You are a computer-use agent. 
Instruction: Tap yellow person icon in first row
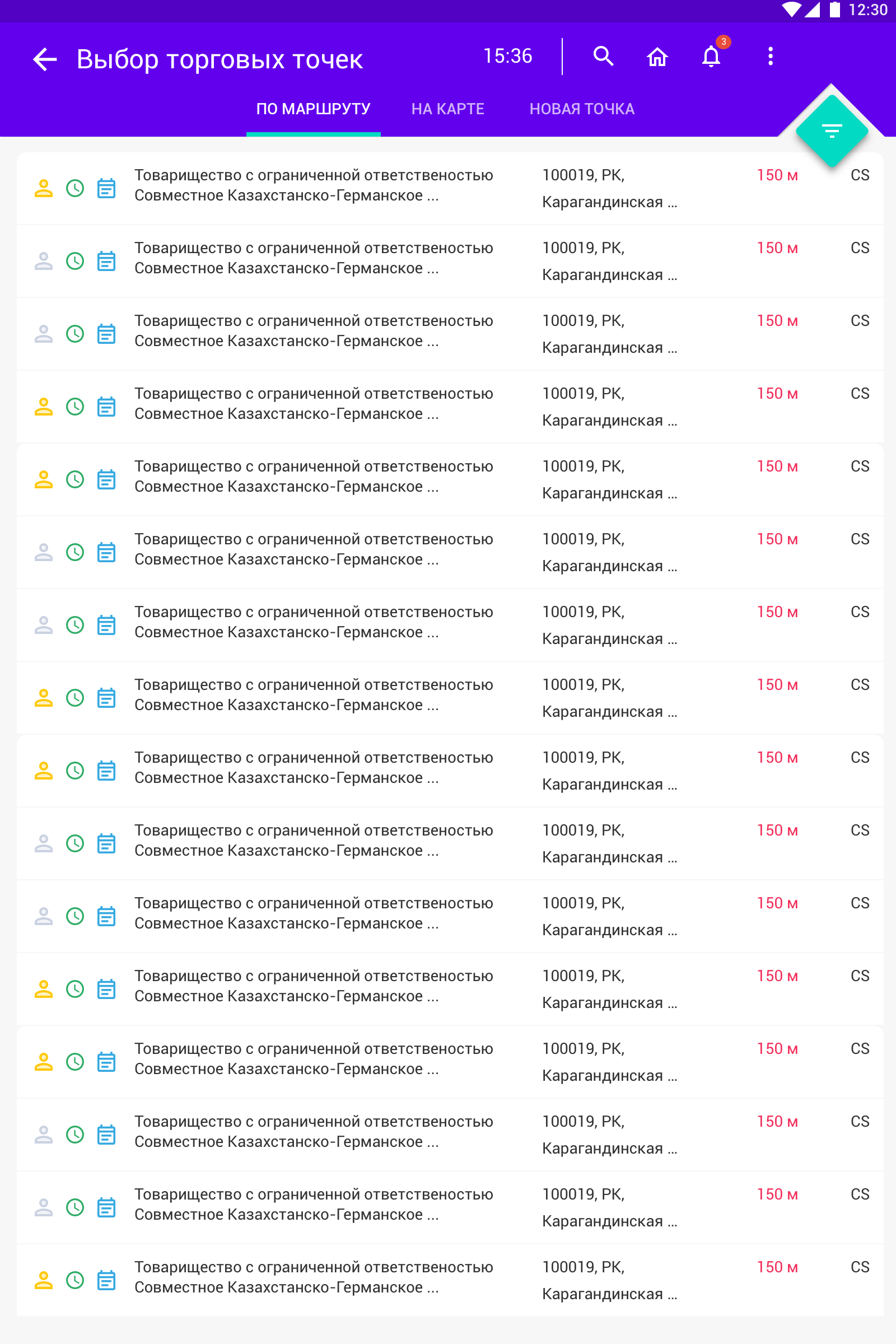click(44, 188)
